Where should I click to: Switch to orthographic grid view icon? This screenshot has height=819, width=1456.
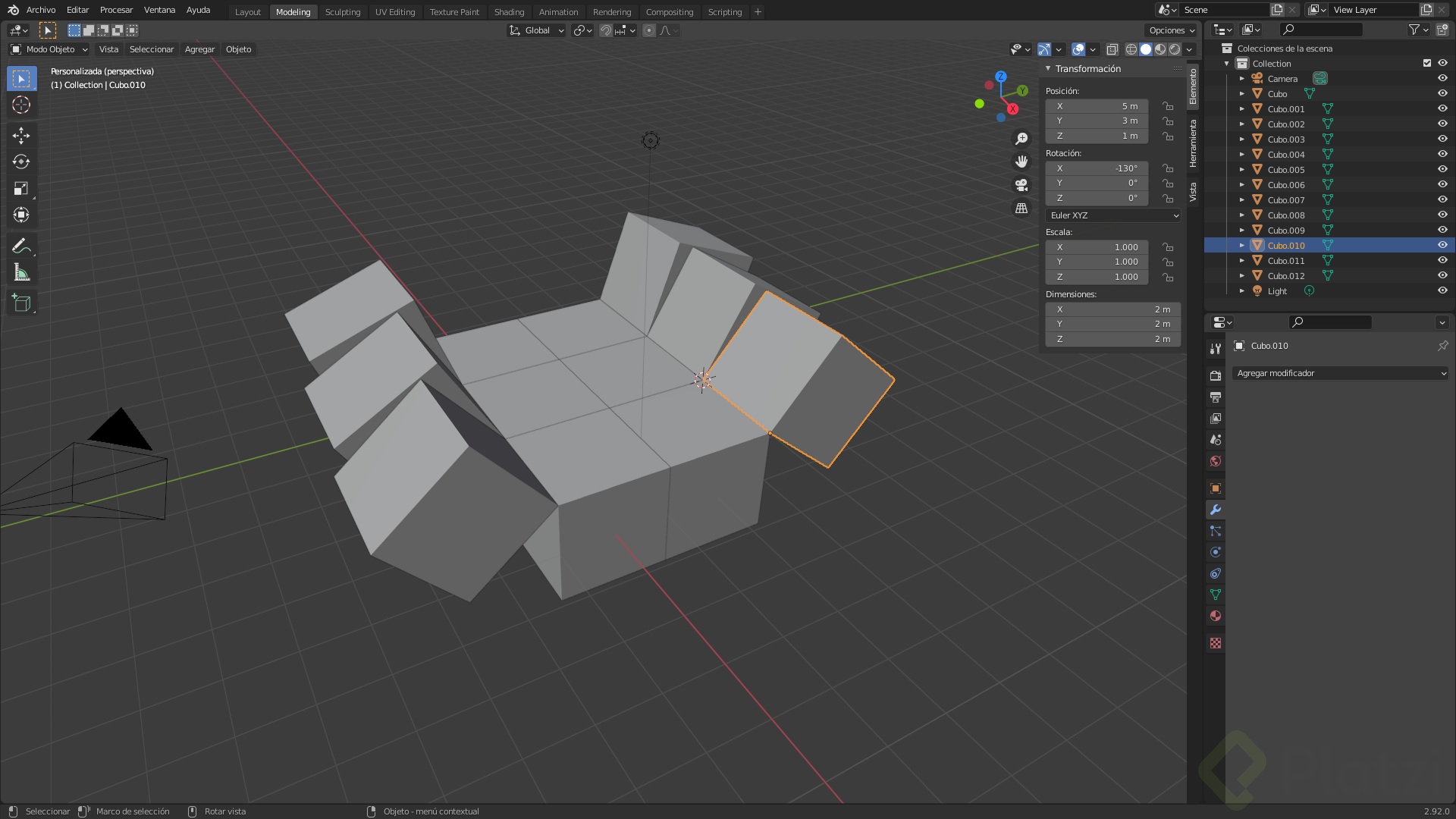coord(1021,208)
